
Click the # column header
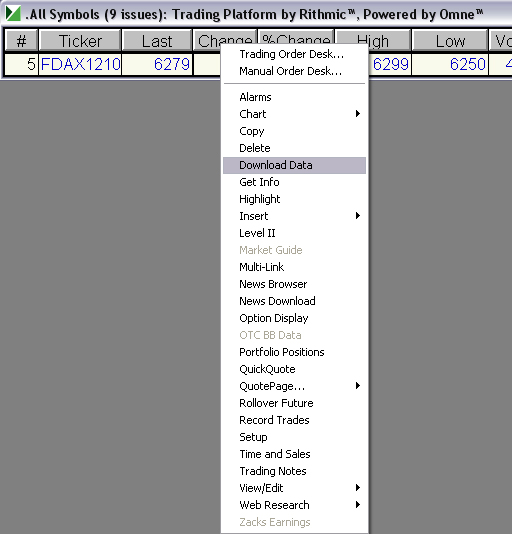21,41
